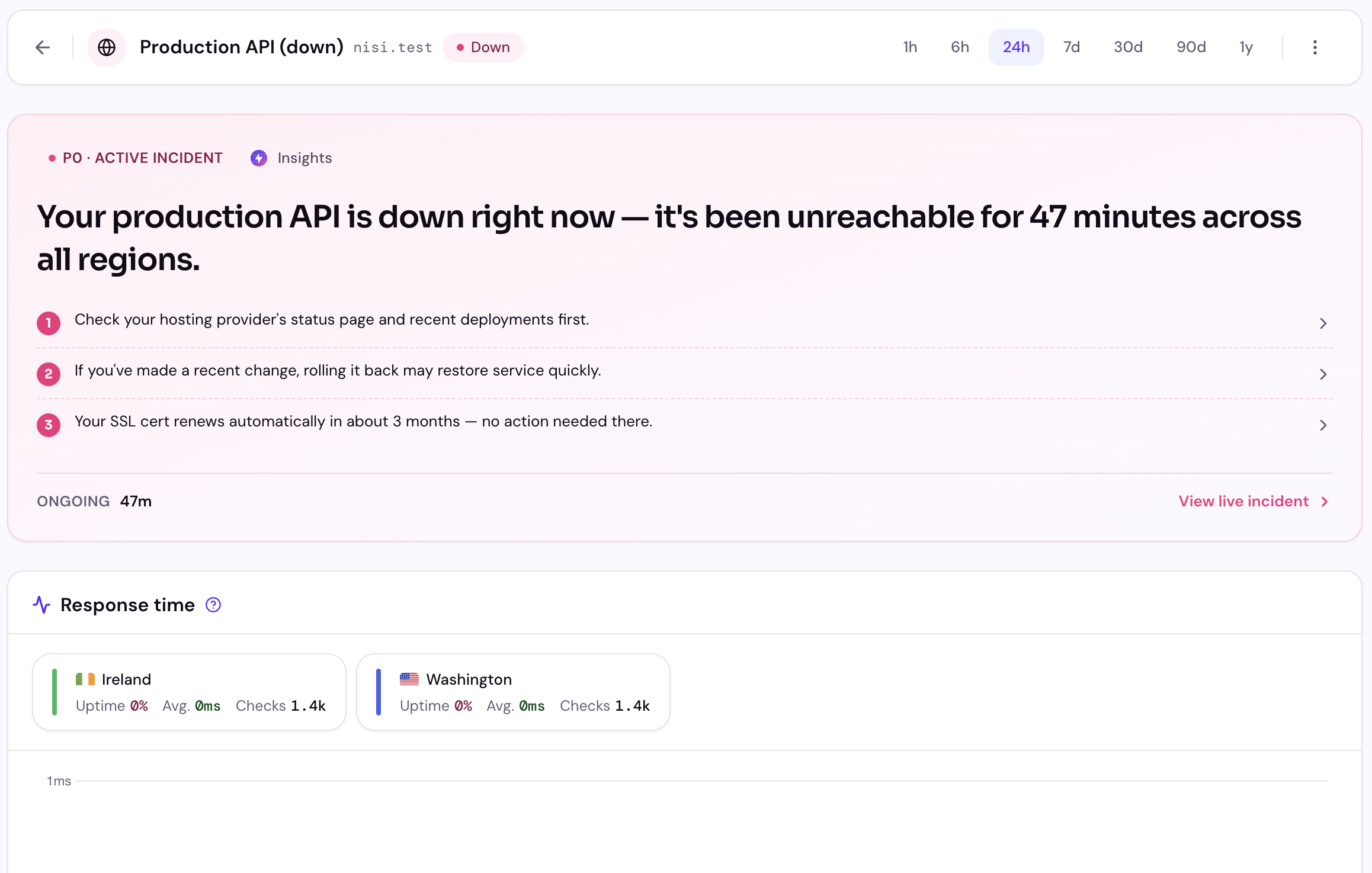The width and height of the screenshot is (1372, 873).
Task: Expand the rollback recent change suggestion
Action: 685,374
